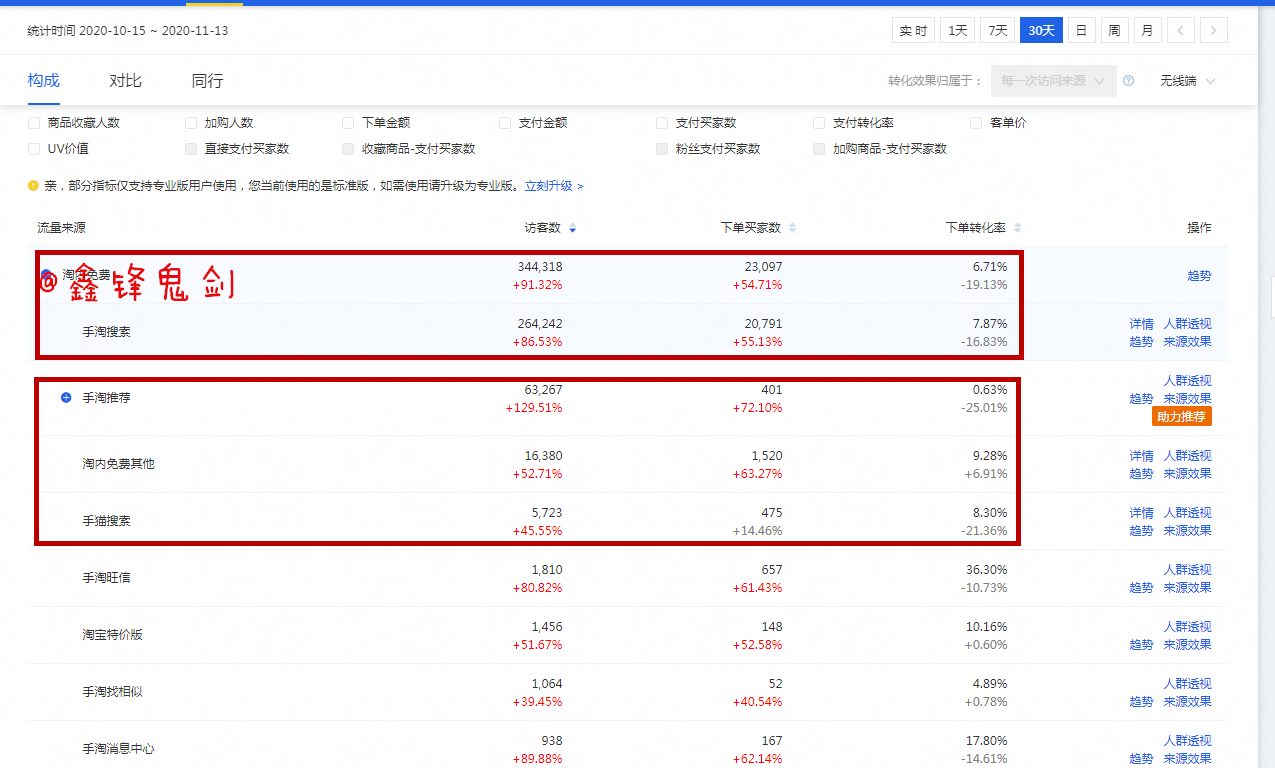Click the next period arrow button
Viewport: 1275px width, 768px height.
[1214, 31]
